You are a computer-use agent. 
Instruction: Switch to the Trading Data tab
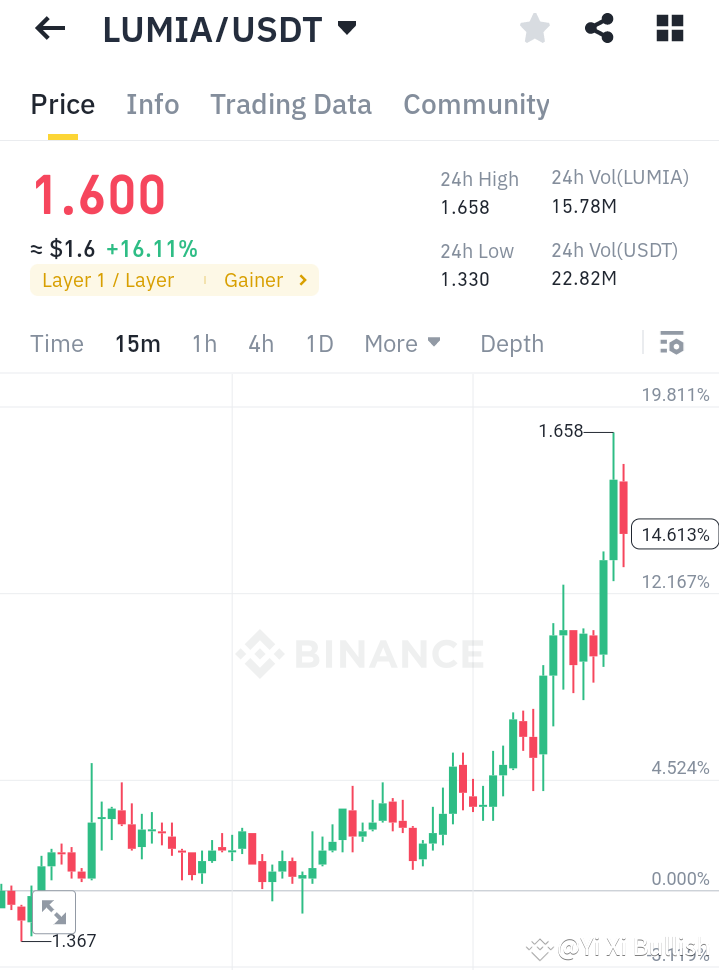coord(290,104)
